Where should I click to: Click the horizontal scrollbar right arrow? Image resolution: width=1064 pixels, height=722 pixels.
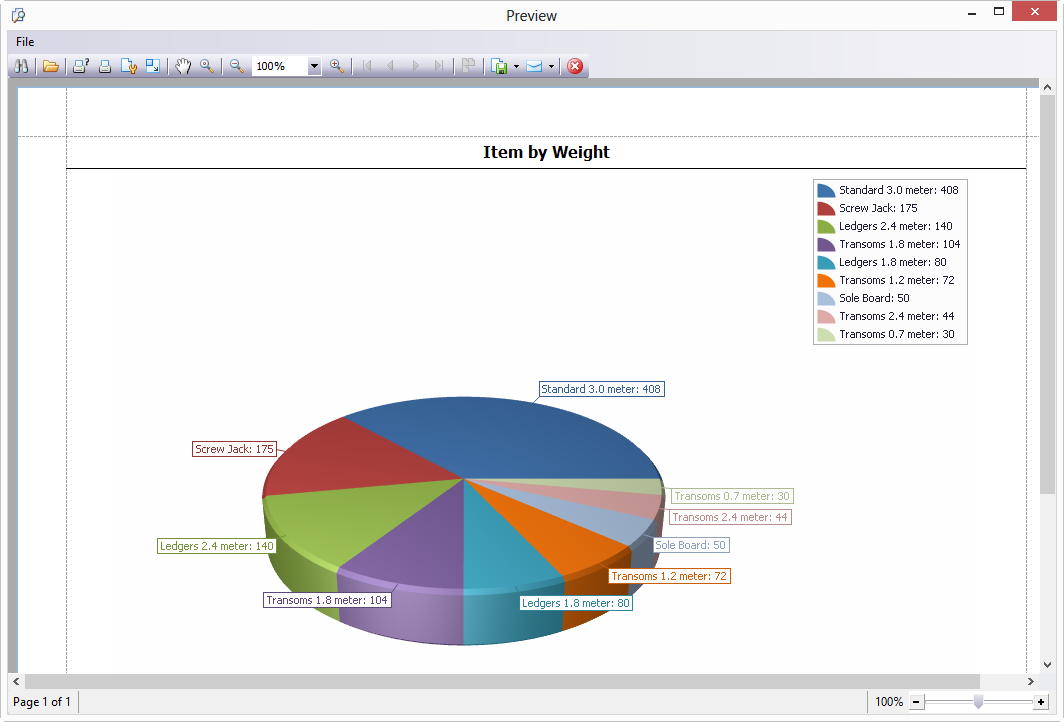click(1031, 681)
